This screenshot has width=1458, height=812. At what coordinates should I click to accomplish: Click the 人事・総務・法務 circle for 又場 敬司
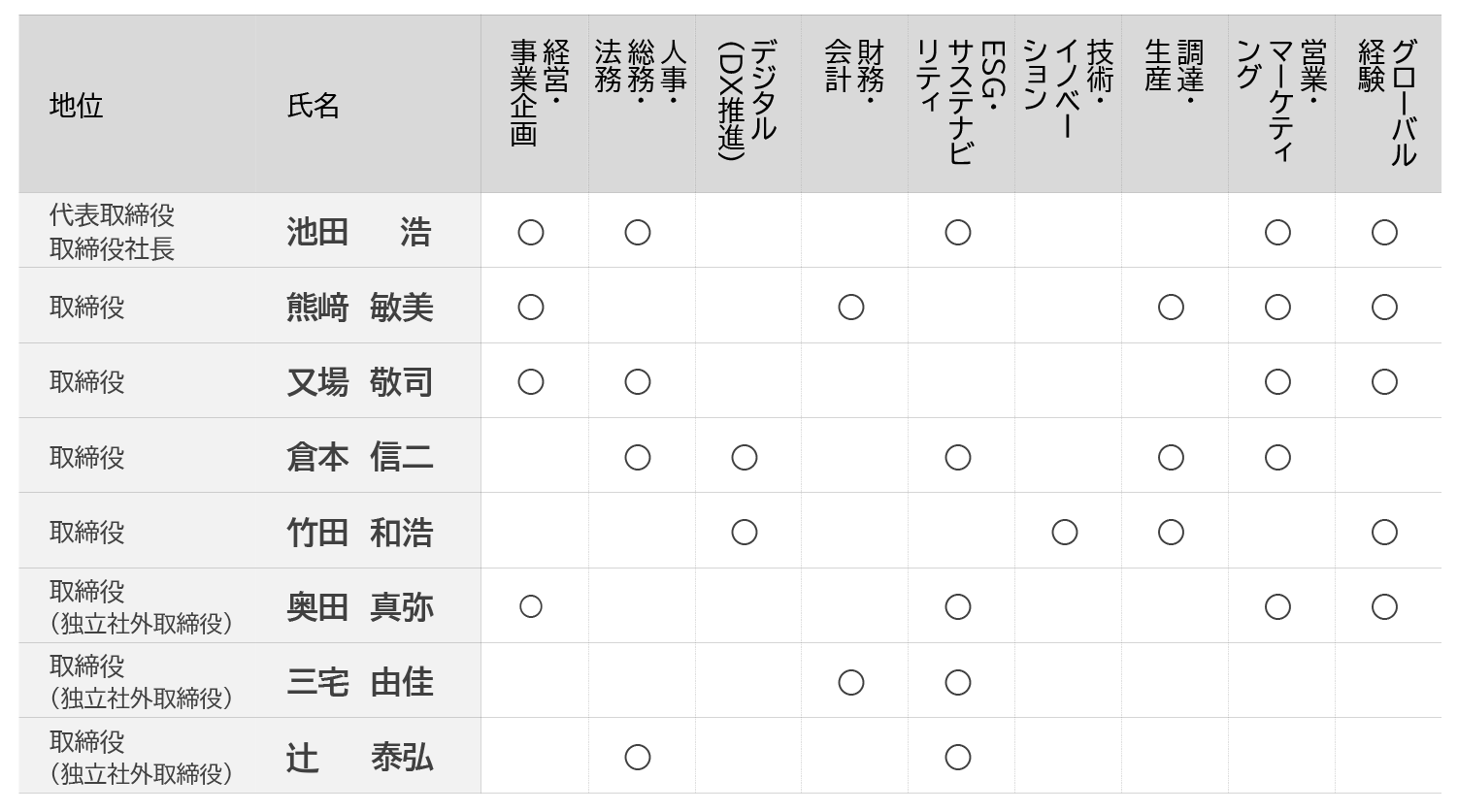[x=638, y=382]
